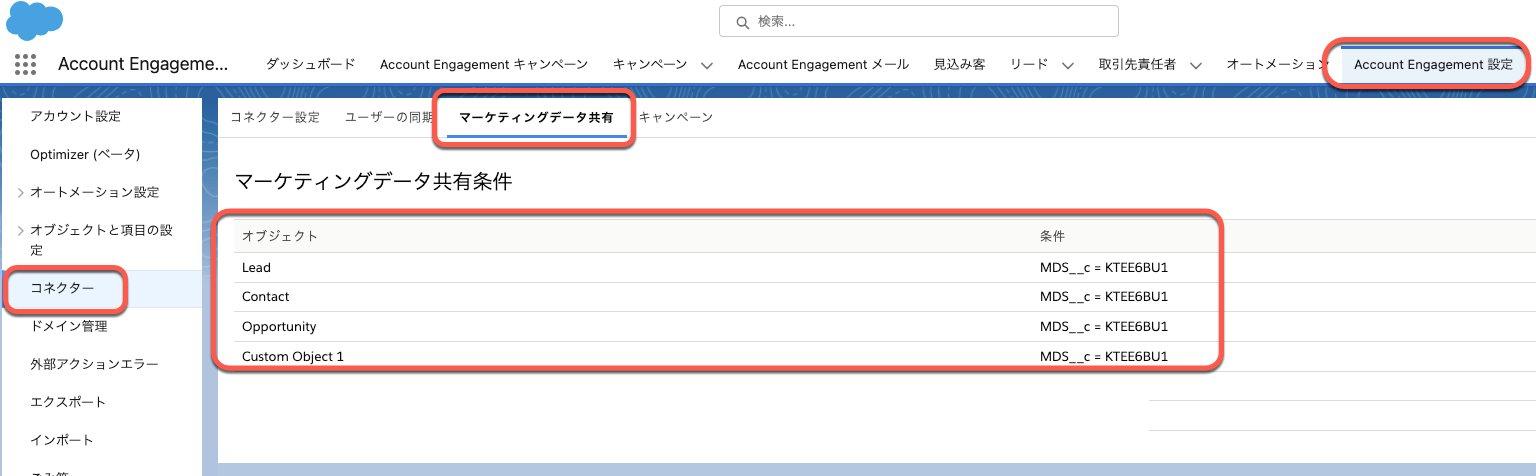The height and width of the screenshot is (476, 1536).
Task: Open the App Launcher grid icon
Action: click(25, 64)
